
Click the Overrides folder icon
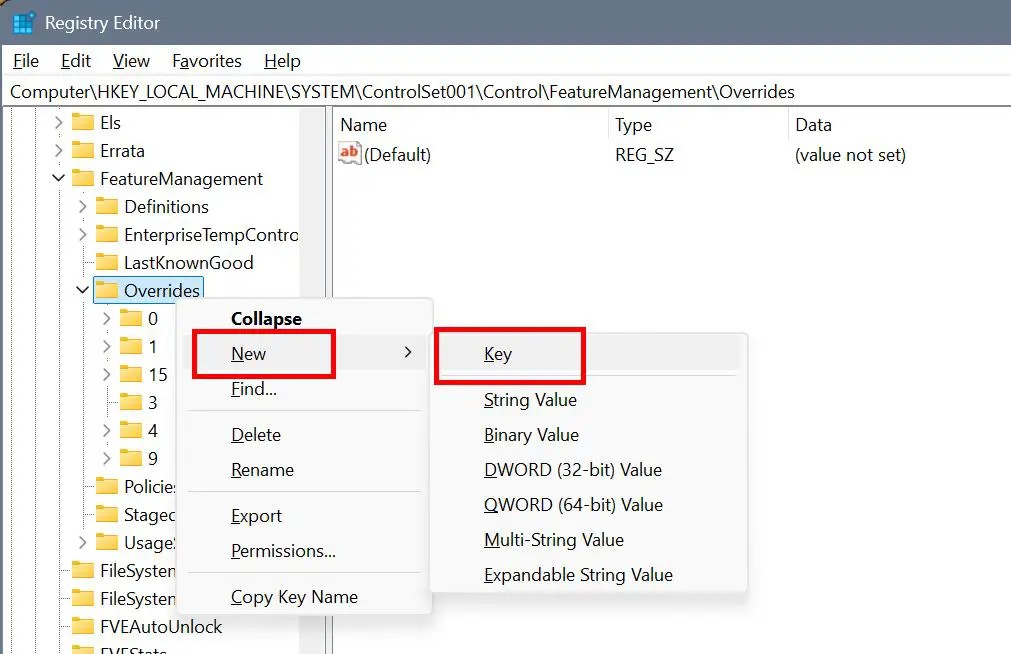point(107,290)
